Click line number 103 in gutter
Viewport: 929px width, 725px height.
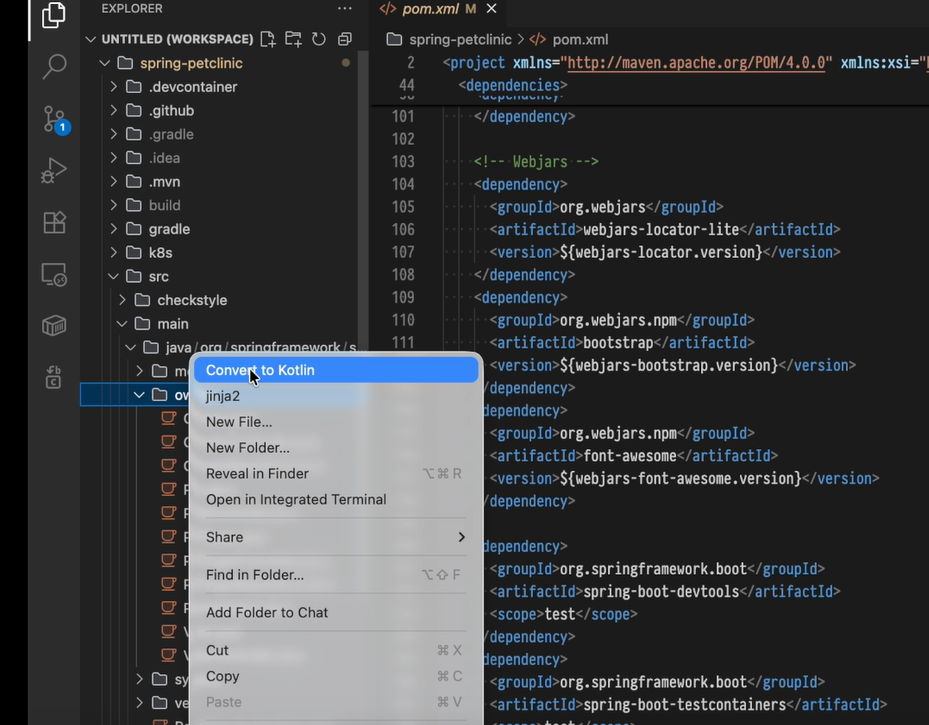coord(403,161)
